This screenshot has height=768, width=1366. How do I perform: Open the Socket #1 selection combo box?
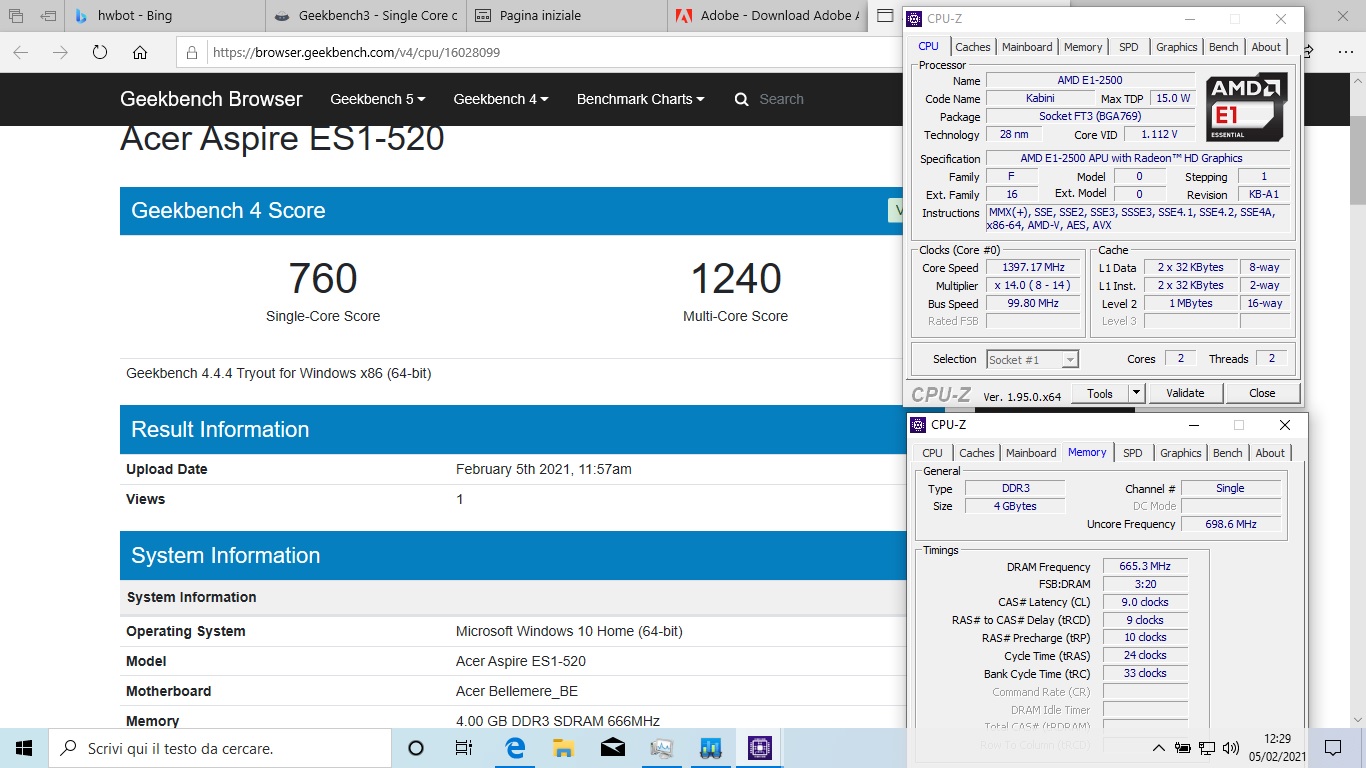pos(1032,359)
